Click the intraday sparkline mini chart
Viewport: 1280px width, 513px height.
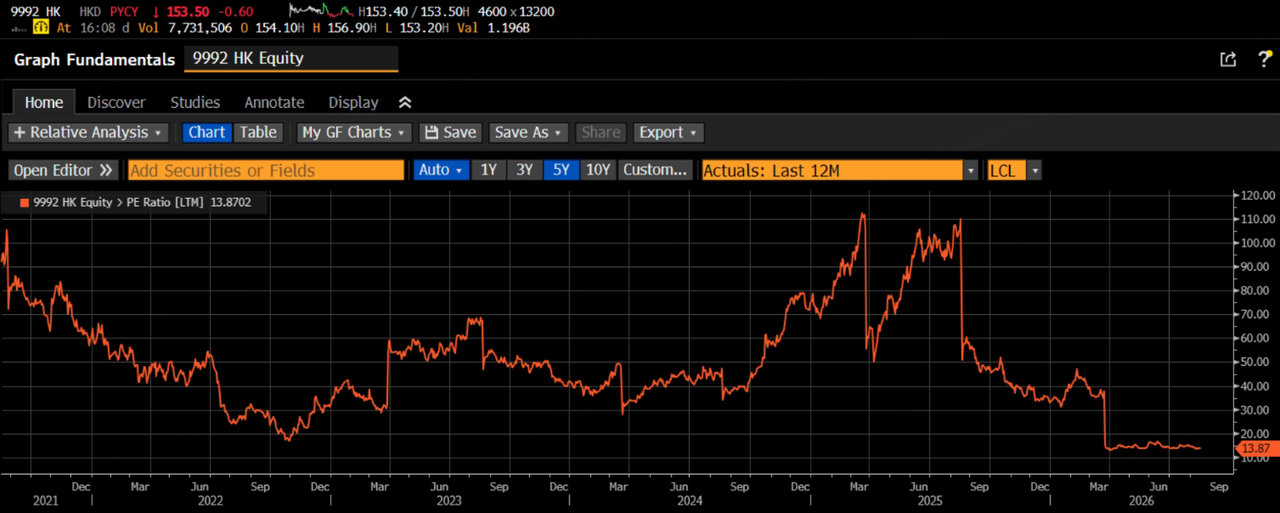pyautogui.click(x=321, y=11)
